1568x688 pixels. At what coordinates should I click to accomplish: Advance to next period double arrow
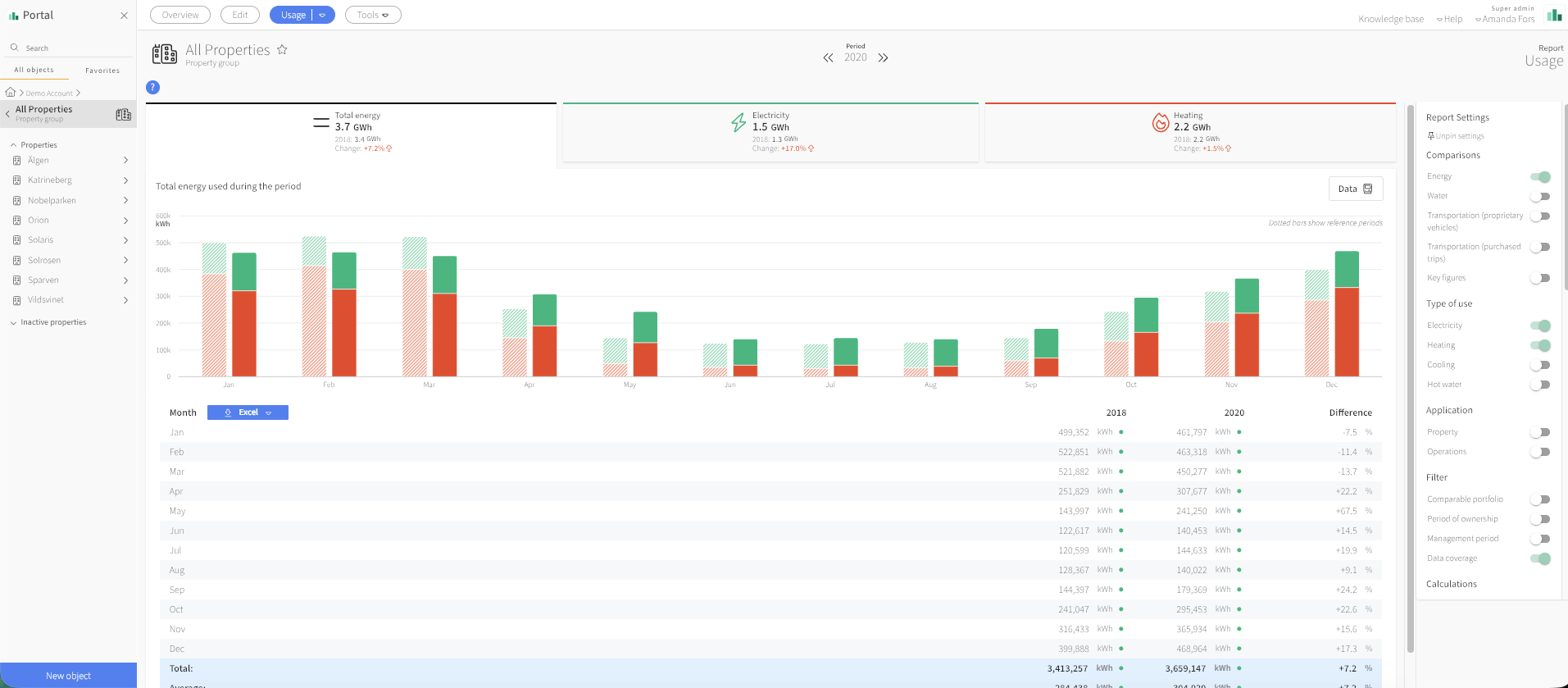[x=883, y=57]
